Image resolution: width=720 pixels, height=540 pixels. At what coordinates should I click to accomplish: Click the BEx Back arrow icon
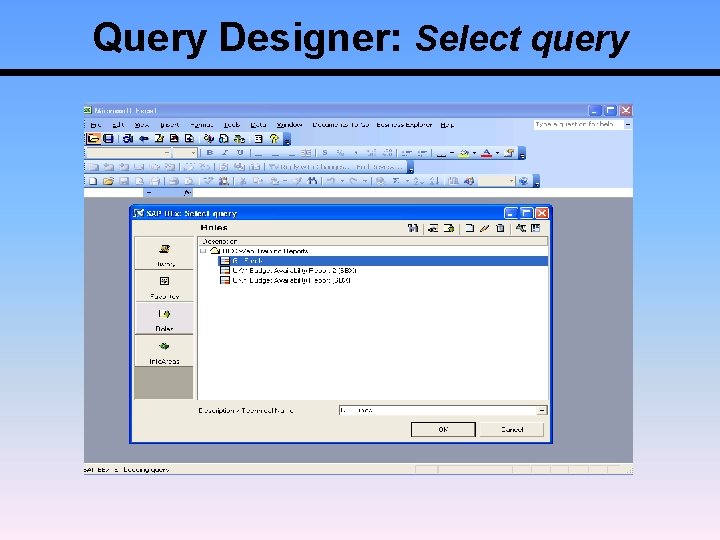click(144, 139)
